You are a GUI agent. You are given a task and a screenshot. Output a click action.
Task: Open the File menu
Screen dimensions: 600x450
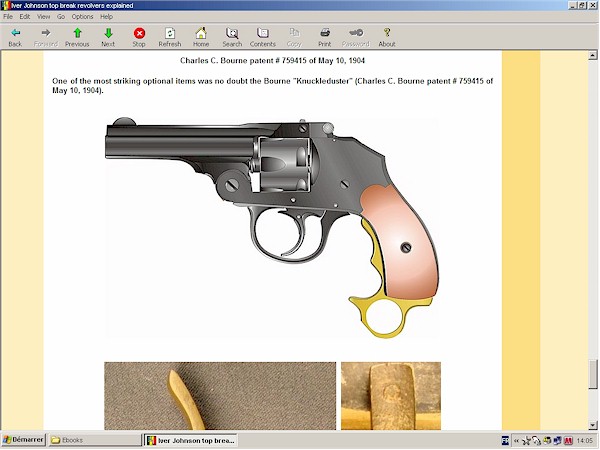[8, 16]
